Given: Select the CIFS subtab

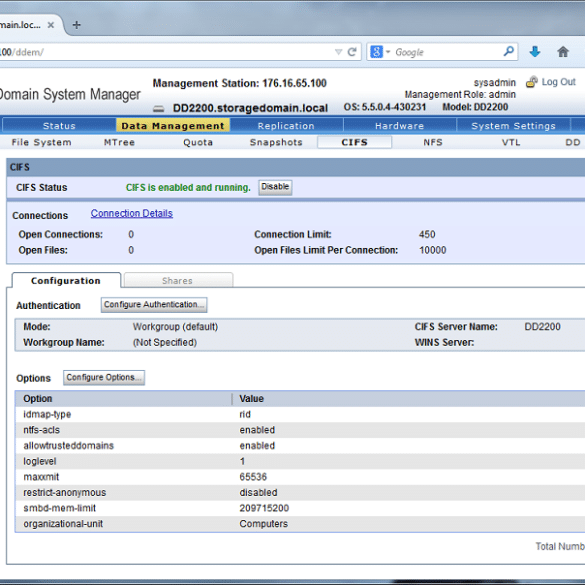Looking at the screenshot, I should [x=354, y=142].
